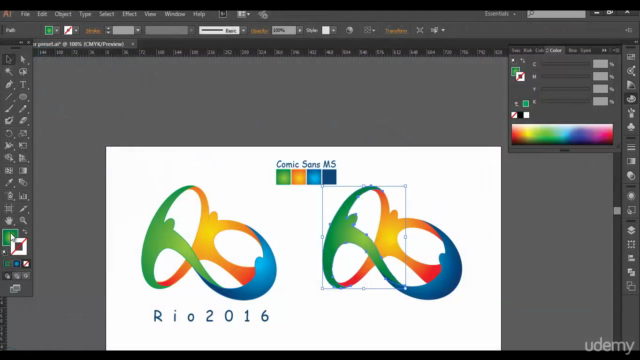This screenshot has height=360, width=640.
Task: Pick the Free Transform tool
Action: (x=23, y=146)
